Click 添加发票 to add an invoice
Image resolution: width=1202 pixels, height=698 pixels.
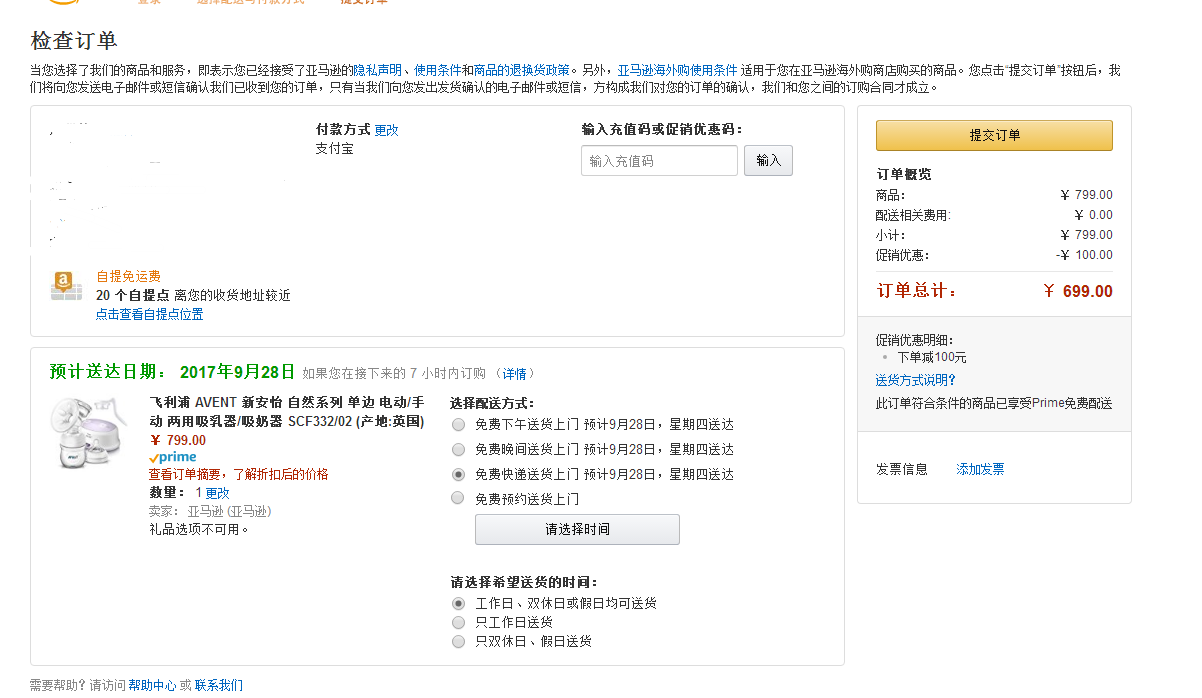pos(979,468)
